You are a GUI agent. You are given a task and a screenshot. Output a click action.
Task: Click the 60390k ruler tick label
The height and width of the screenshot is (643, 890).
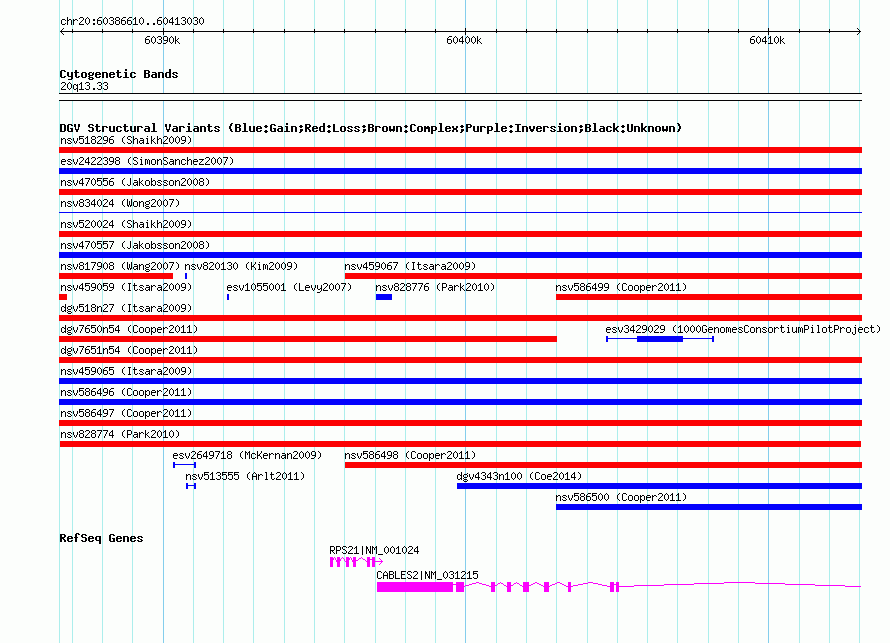[x=162, y=40]
